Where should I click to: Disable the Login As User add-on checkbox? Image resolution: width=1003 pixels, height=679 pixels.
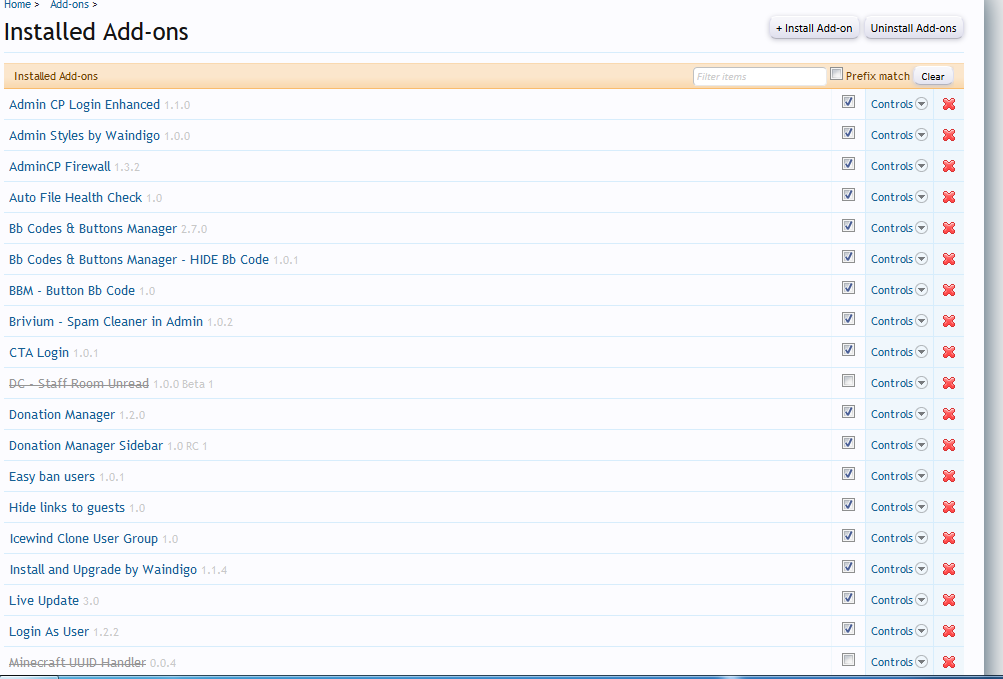point(848,629)
